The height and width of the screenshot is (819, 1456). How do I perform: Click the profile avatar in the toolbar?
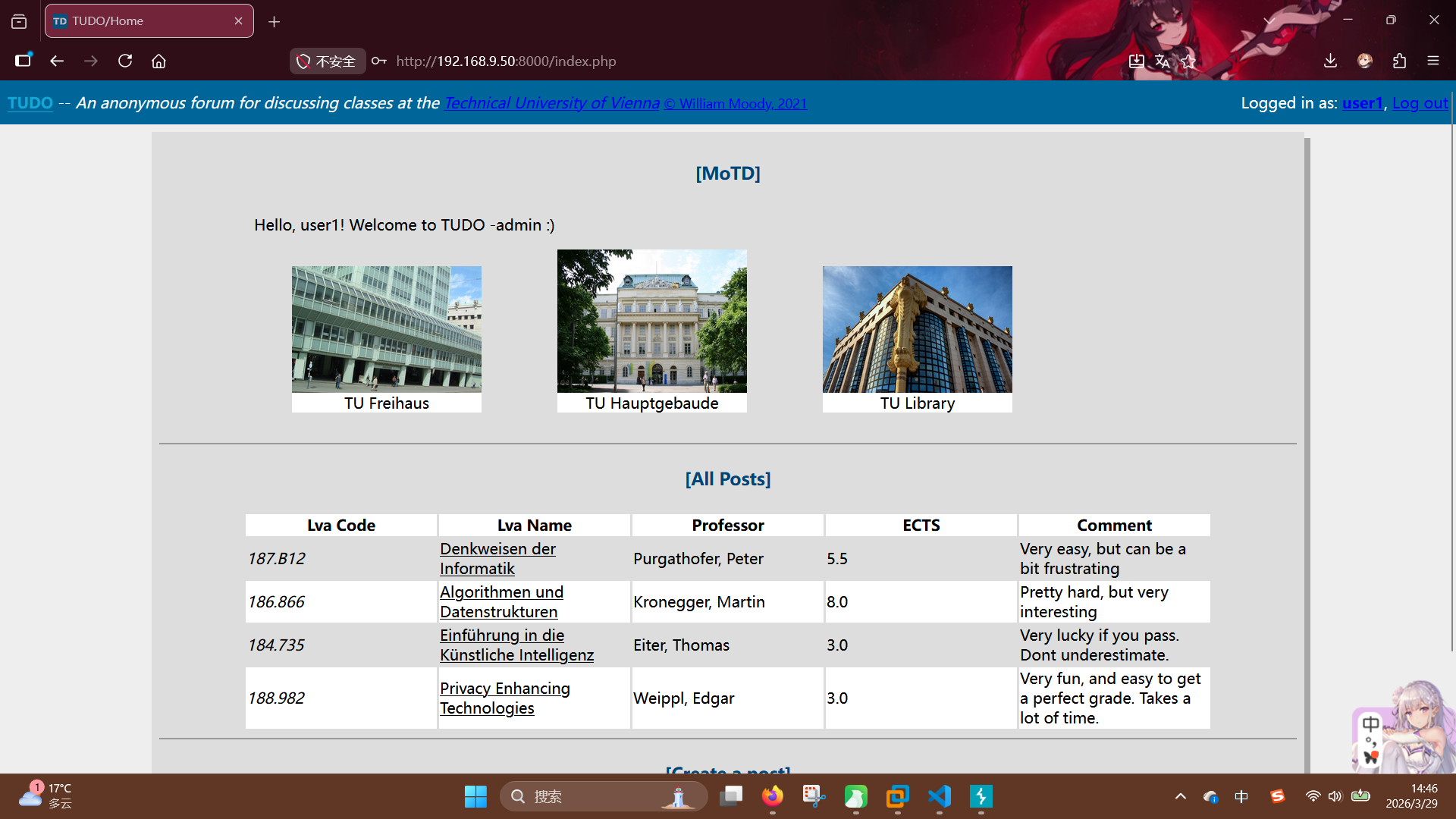coord(1365,61)
